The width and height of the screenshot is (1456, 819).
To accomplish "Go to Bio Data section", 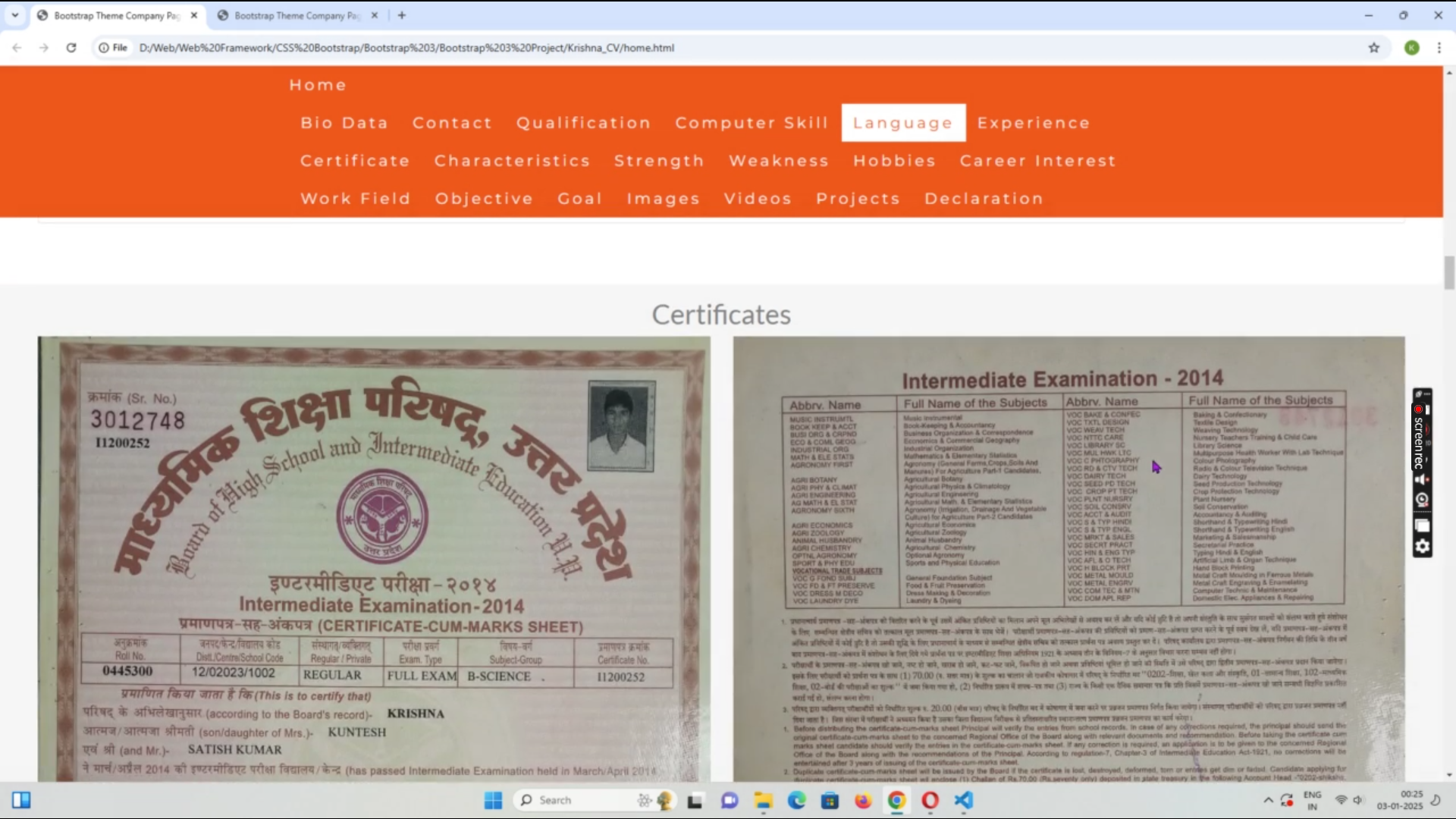I will [x=344, y=123].
